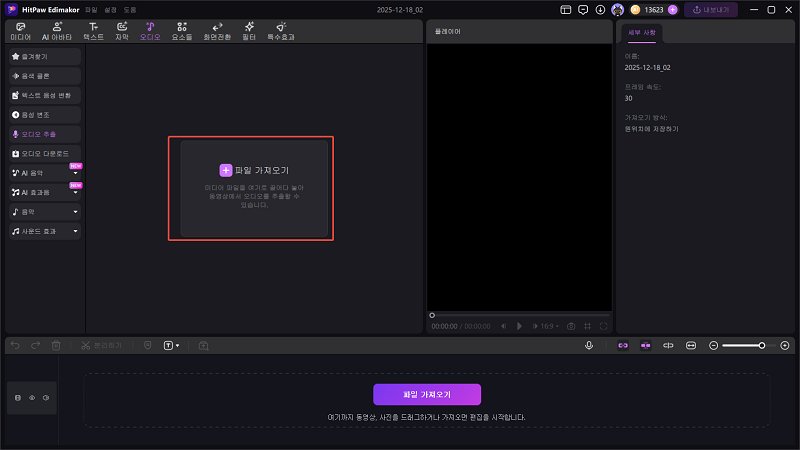
Task: Step forward to next frame in player
Action: [x=535, y=326]
